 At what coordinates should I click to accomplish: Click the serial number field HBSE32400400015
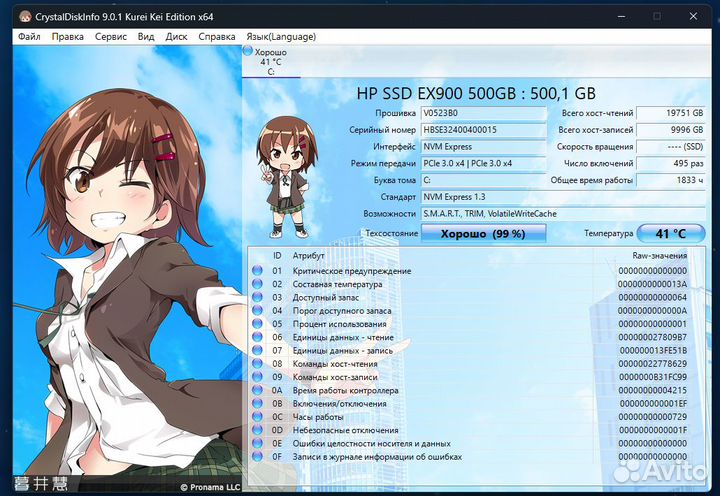(484, 130)
